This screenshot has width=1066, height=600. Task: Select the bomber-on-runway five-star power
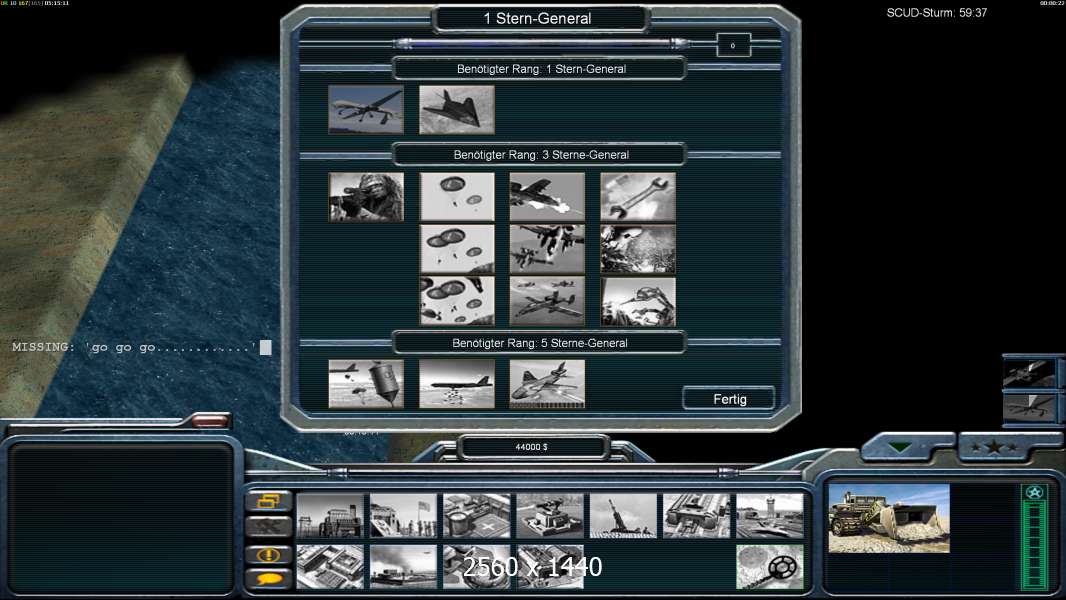(457, 385)
